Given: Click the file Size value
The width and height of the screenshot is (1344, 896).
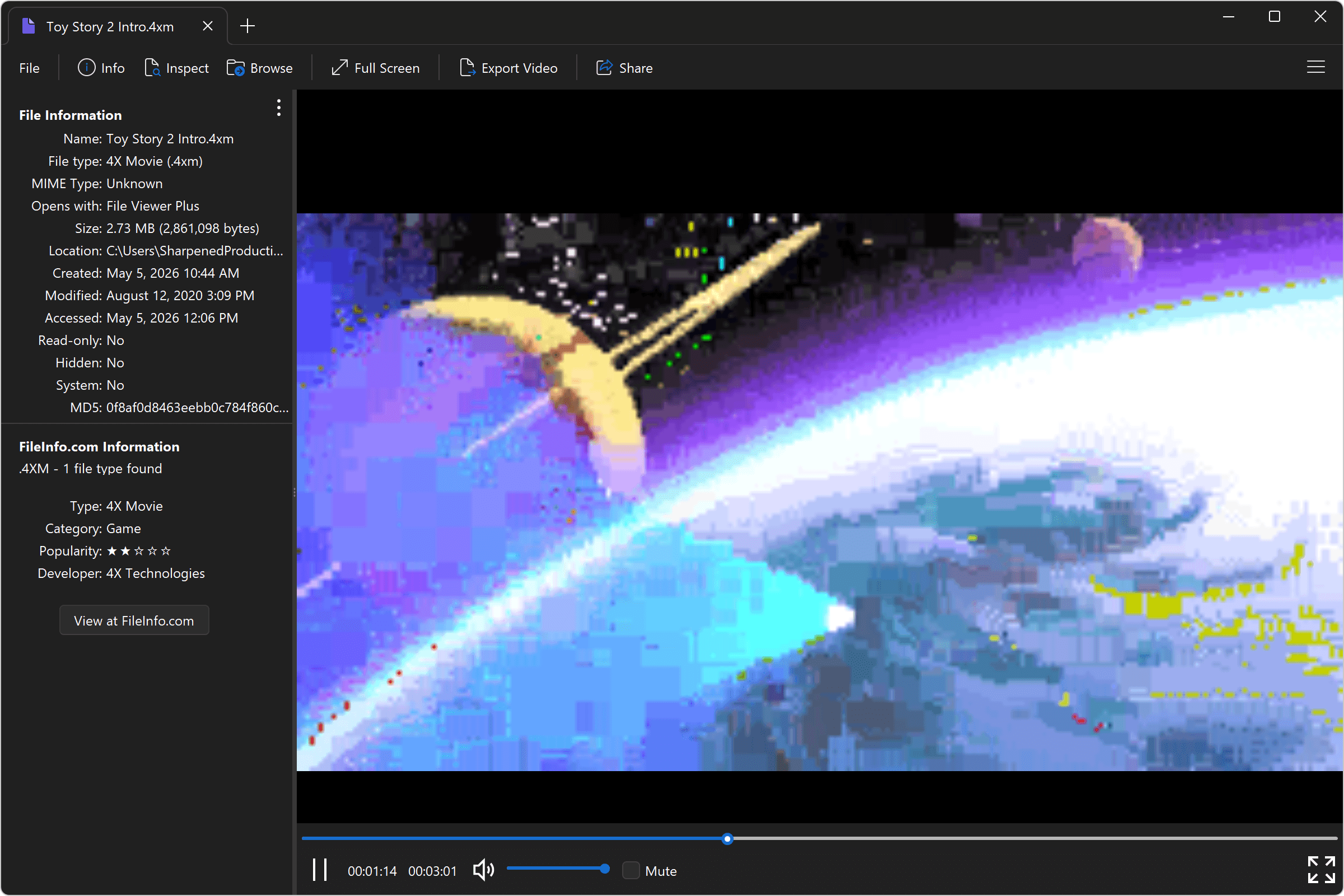Looking at the screenshot, I should pyautogui.click(x=183, y=228).
